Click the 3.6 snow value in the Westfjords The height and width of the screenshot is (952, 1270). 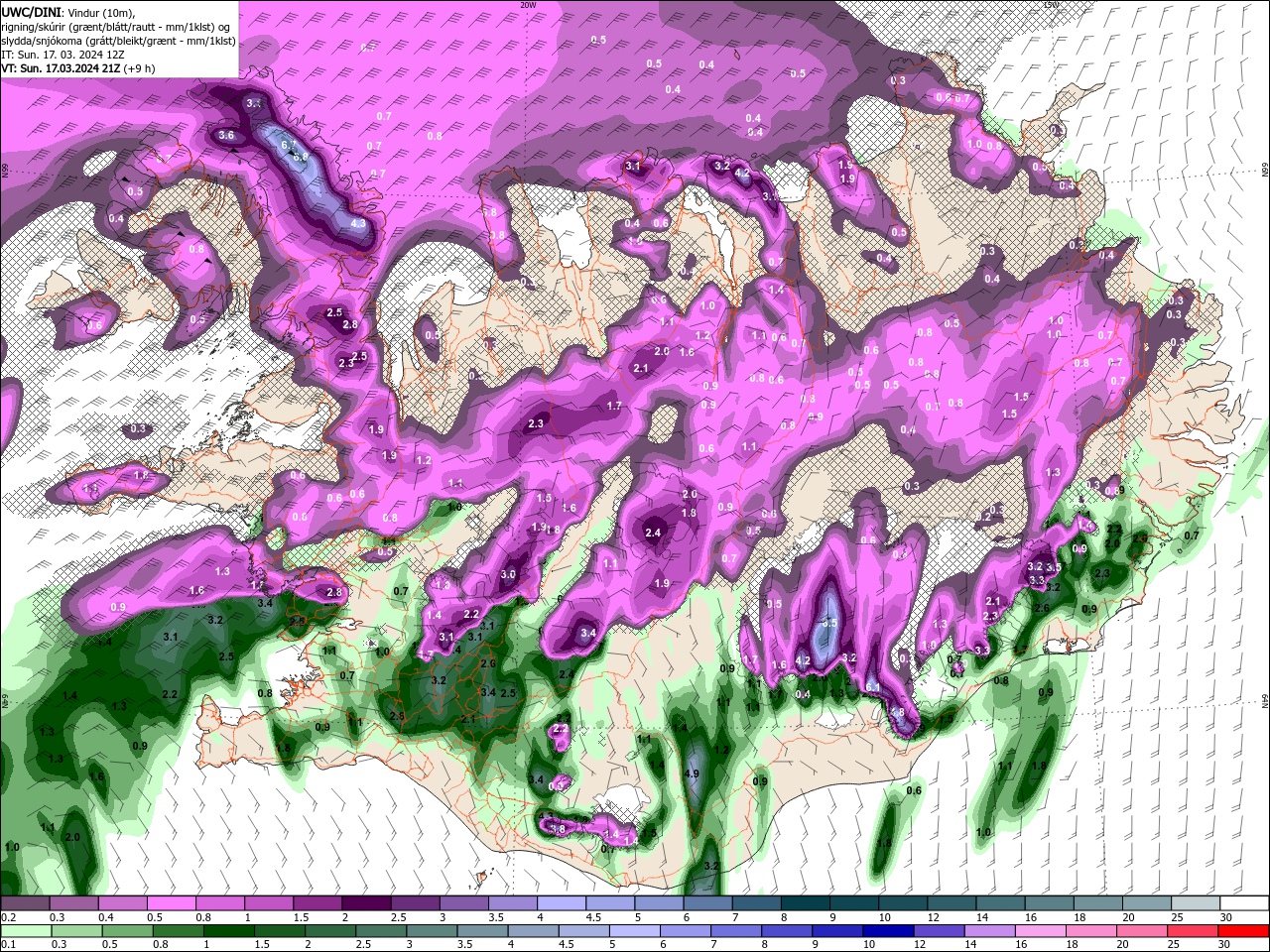(225, 136)
